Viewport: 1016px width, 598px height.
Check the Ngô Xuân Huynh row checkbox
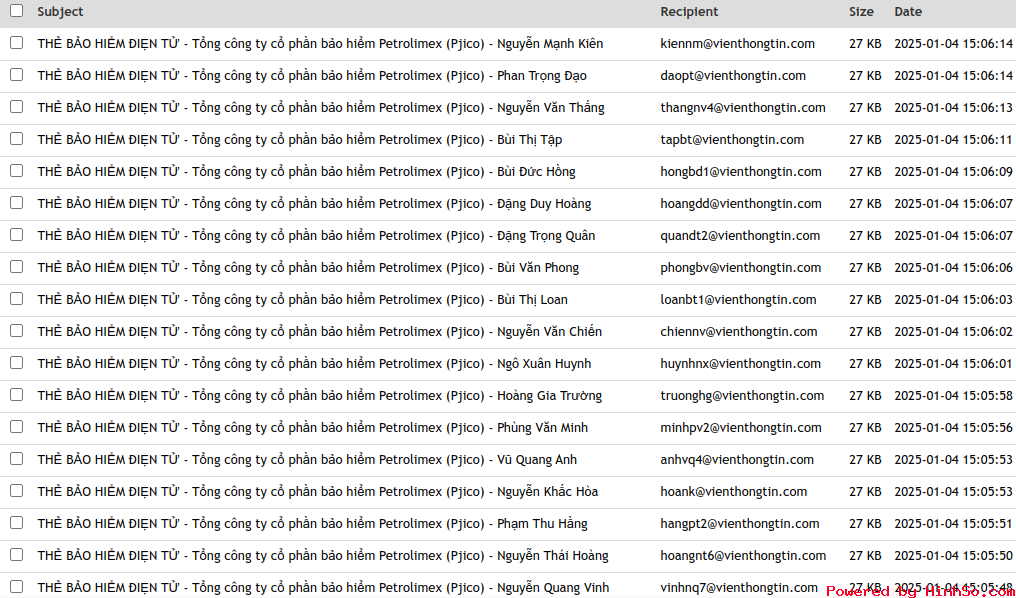[16, 363]
